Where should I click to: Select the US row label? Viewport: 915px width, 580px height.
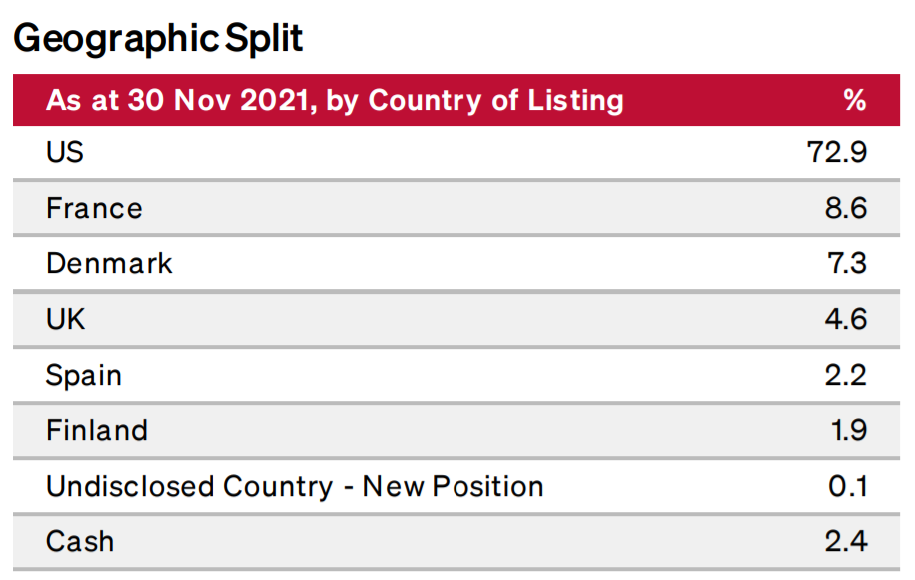pyautogui.click(x=65, y=152)
